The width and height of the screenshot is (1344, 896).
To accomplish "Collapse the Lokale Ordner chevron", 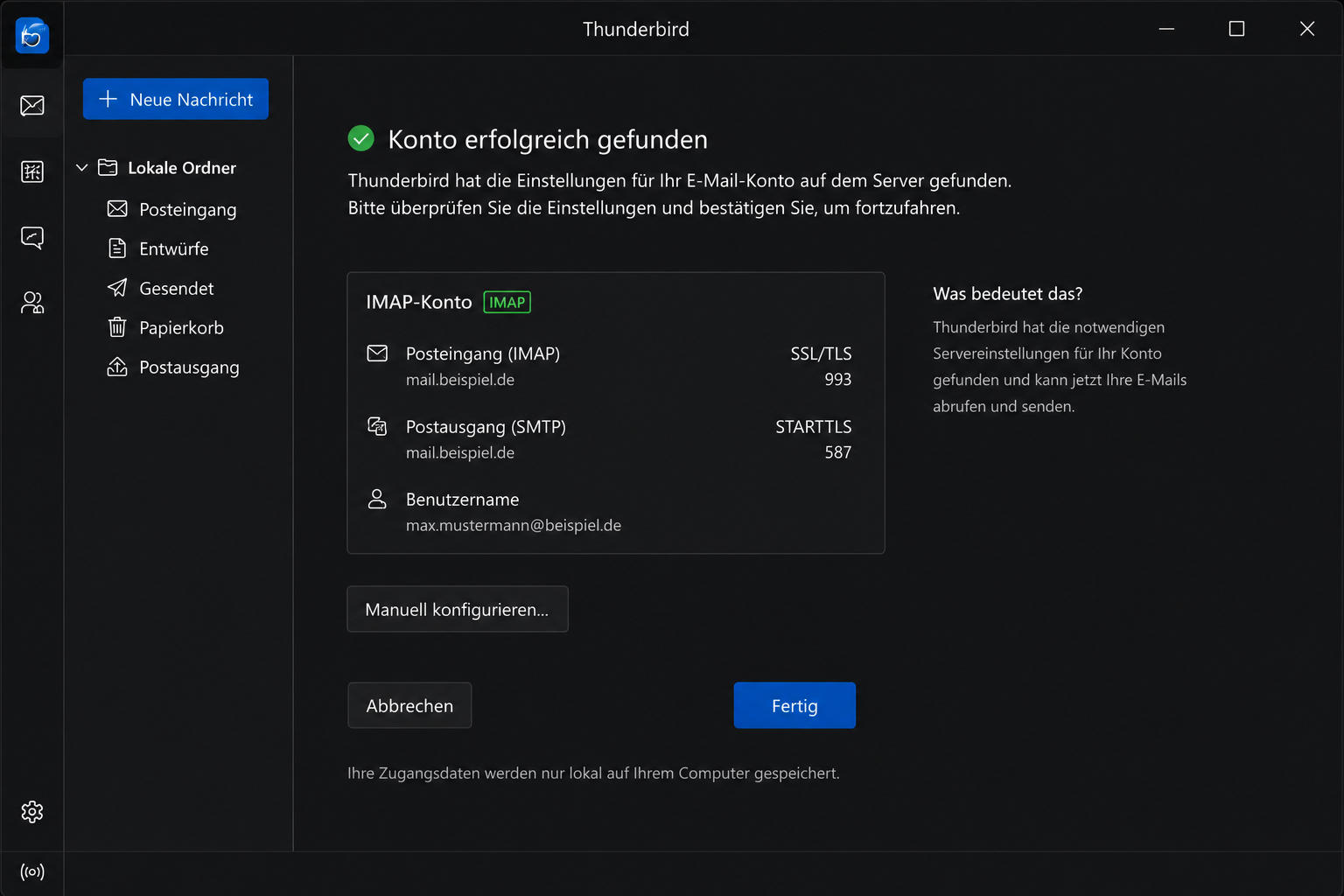I will tap(82, 167).
